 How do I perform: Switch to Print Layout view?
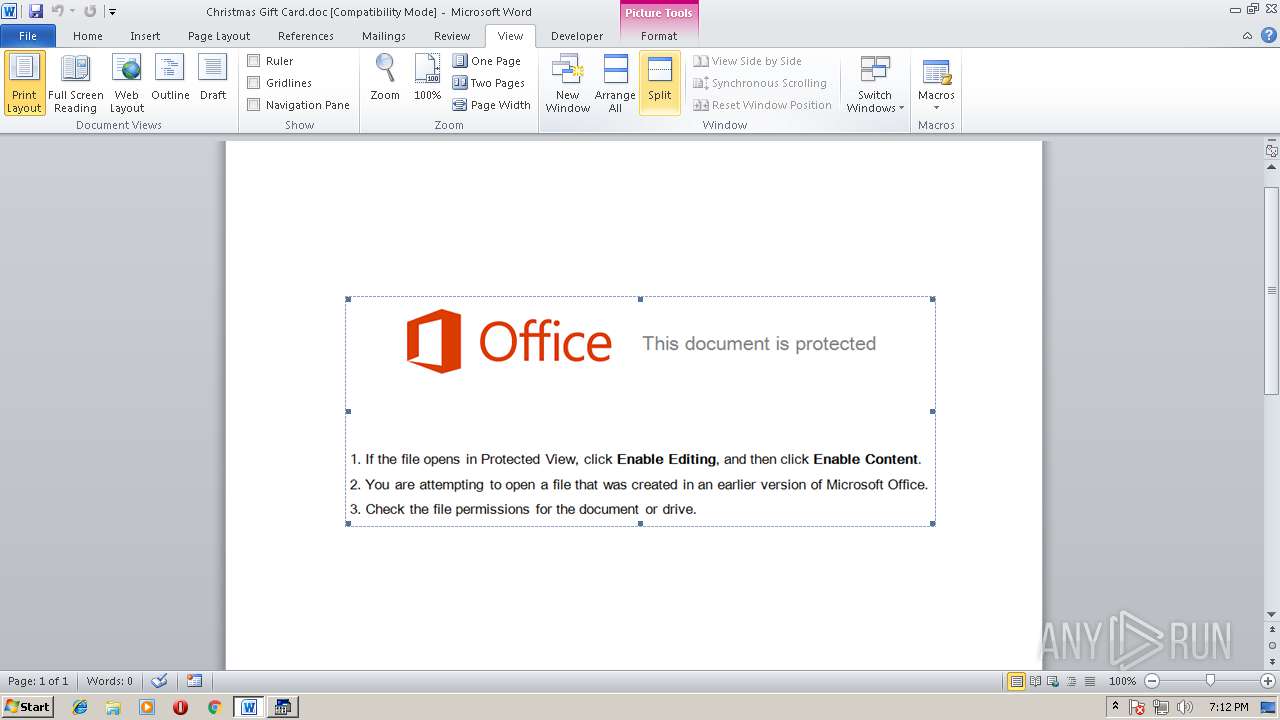tap(24, 84)
